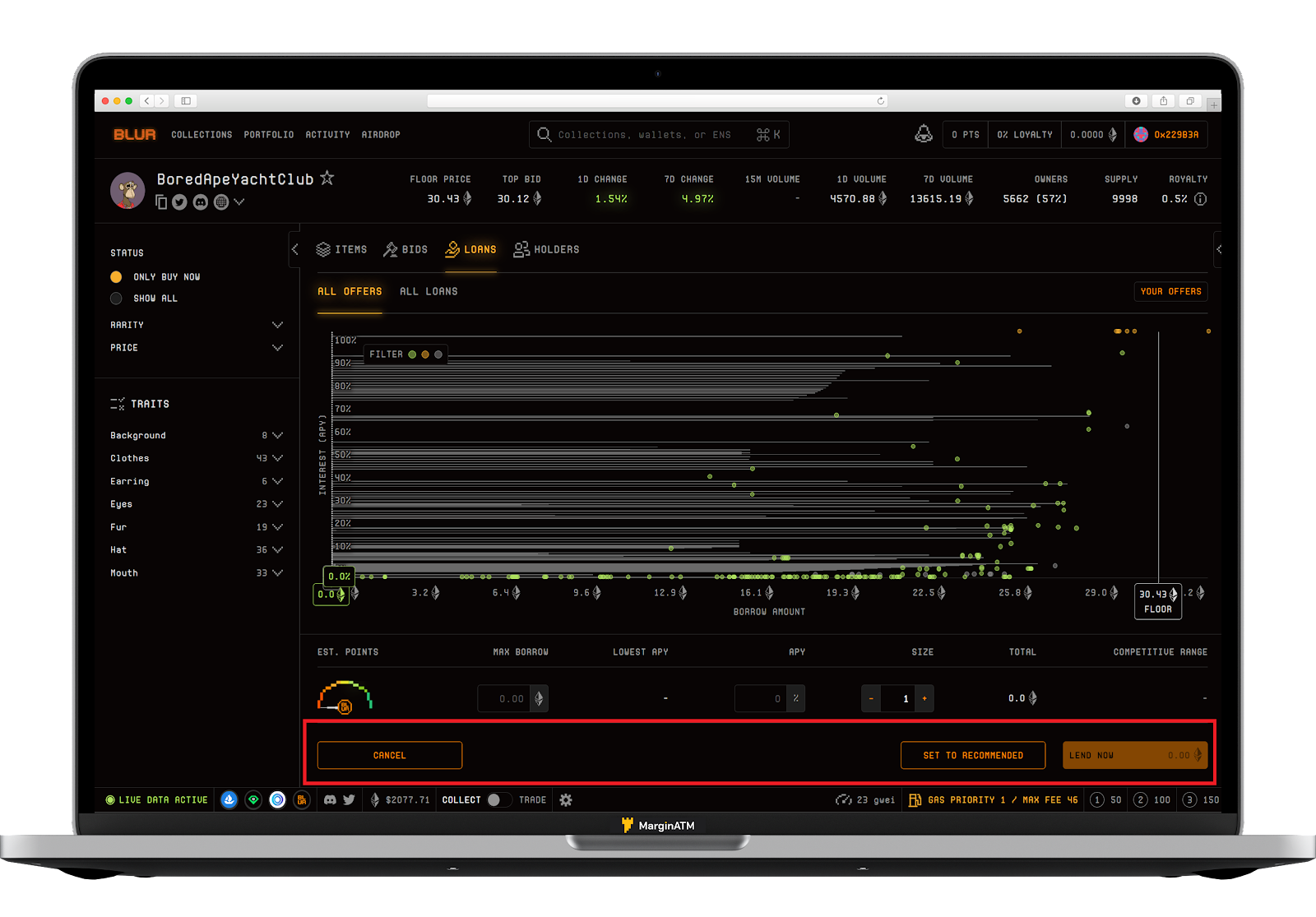Select the ONLY BUY NOW status option
Screen dimensions: 1316x917
coord(155,277)
